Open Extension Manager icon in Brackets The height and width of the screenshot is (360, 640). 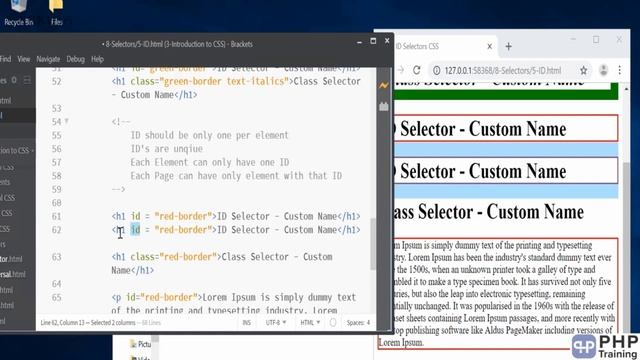tap(384, 107)
